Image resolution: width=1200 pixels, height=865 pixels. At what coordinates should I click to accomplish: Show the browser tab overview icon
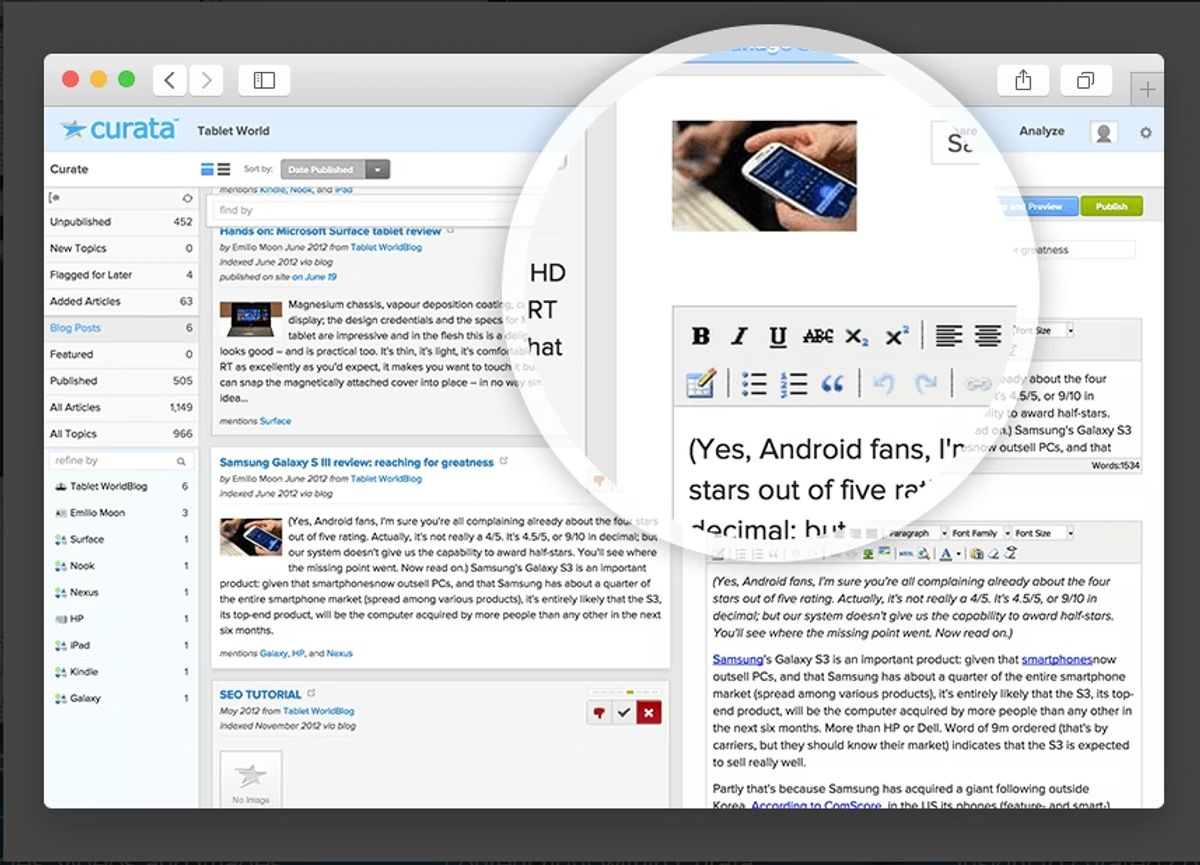click(x=1085, y=81)
